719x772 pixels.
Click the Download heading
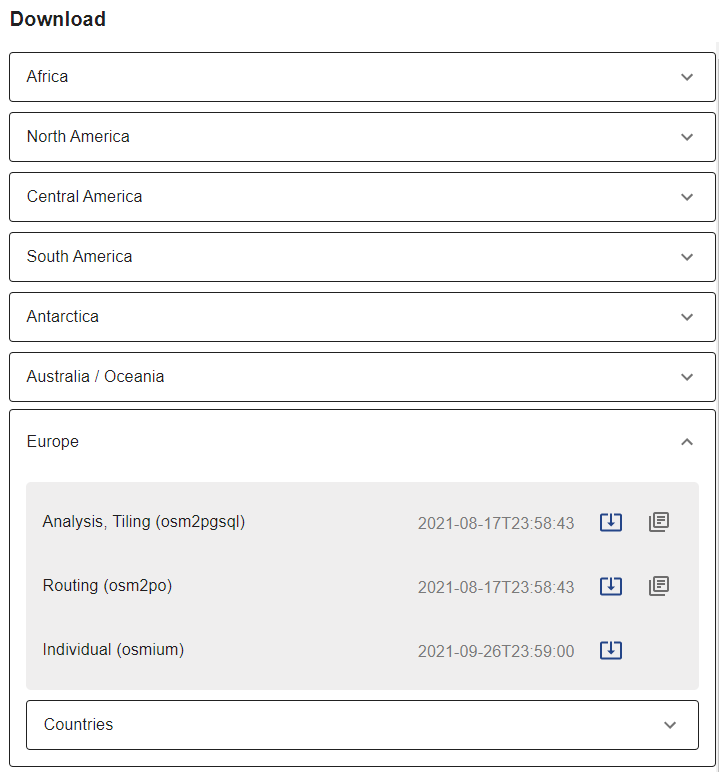(58, 19)
